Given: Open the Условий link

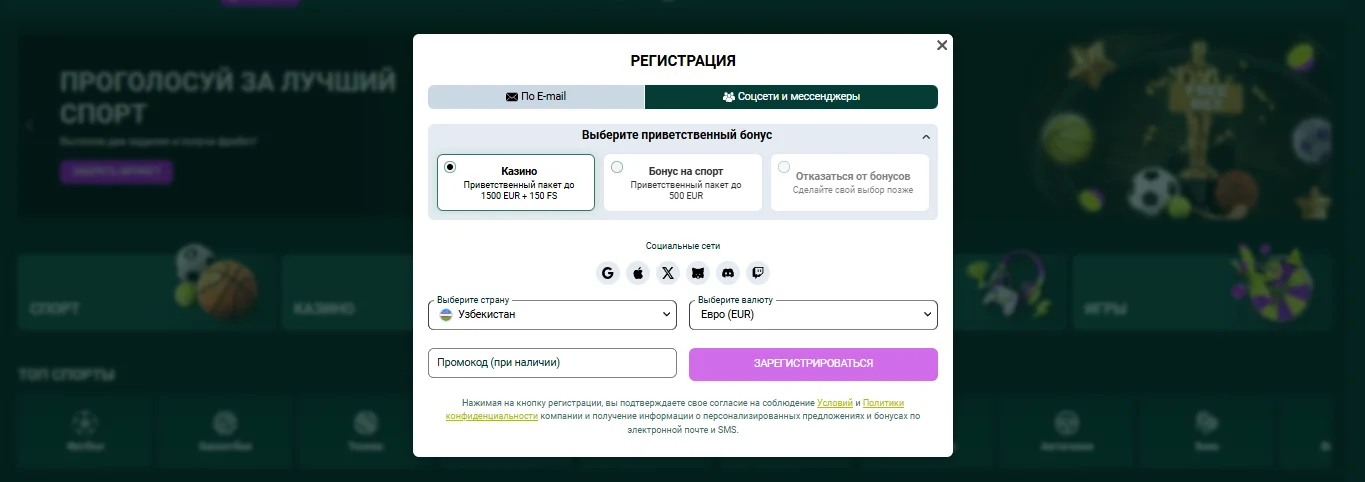Looking at the screenshot, I should 834,402.
